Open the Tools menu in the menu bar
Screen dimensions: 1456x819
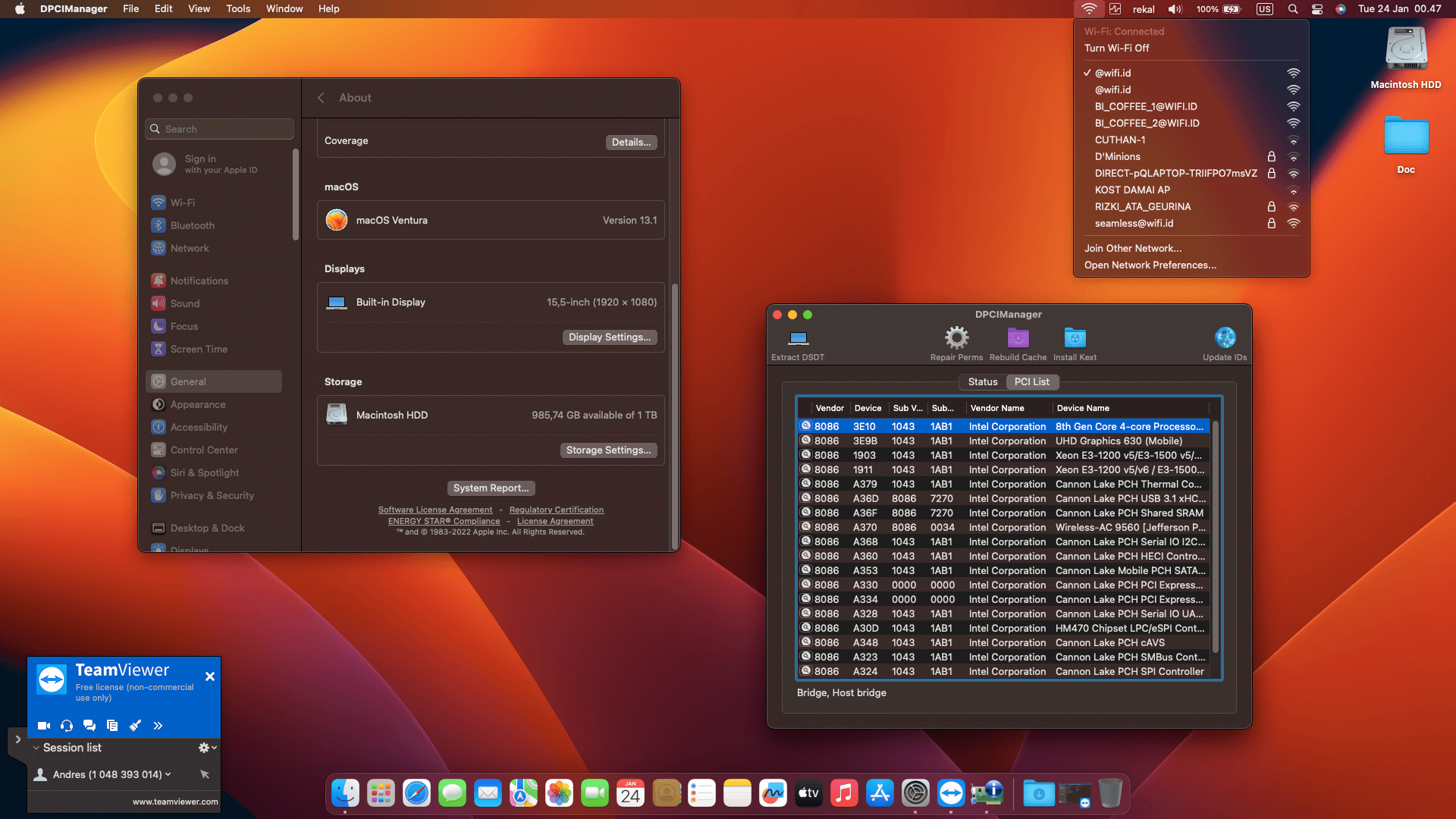237,8
